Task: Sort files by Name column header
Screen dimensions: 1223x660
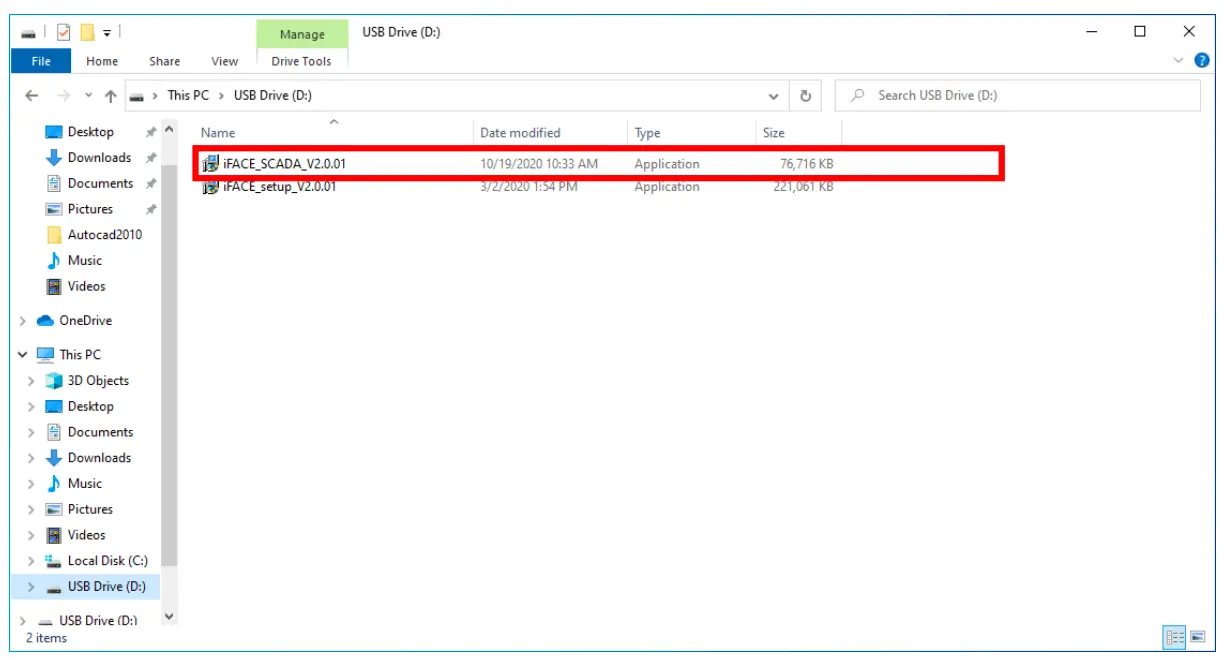Action: (x=333, y=132)
